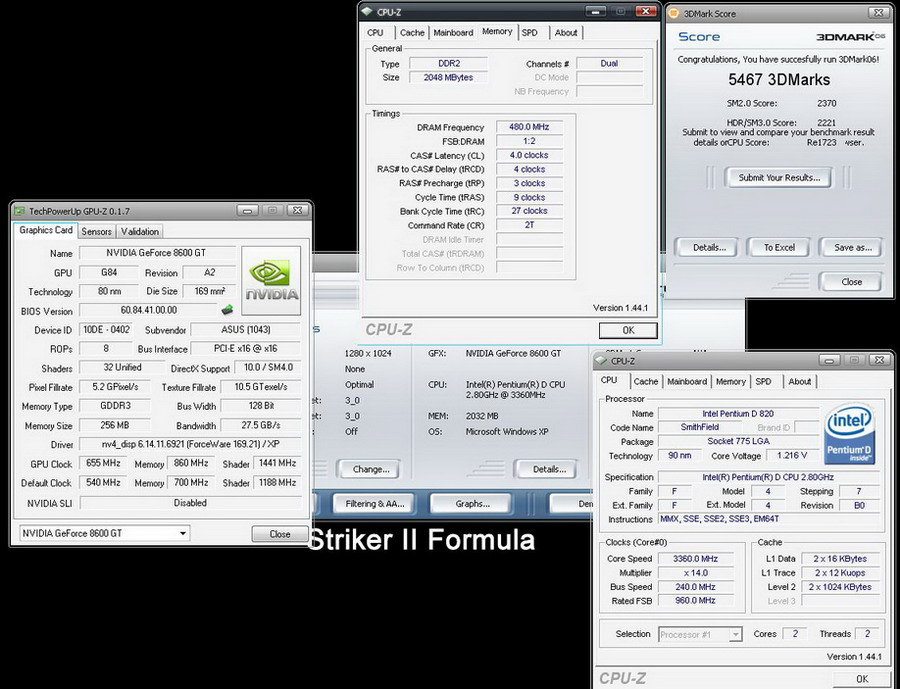Open CPU tab in memory CPU-Z window

tap(375, 33)
